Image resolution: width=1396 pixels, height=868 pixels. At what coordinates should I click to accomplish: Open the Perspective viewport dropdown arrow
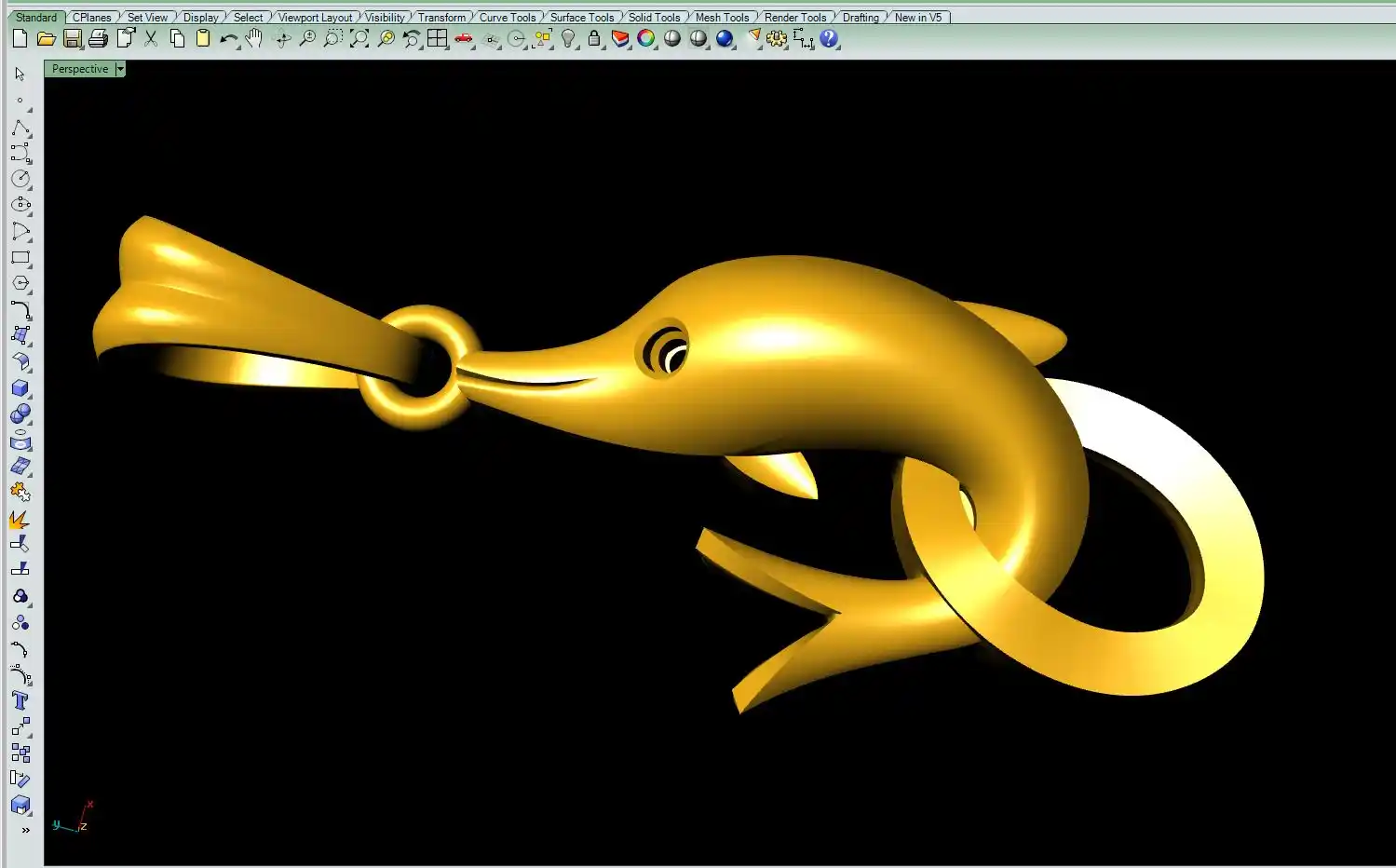[x=120, y=69]
